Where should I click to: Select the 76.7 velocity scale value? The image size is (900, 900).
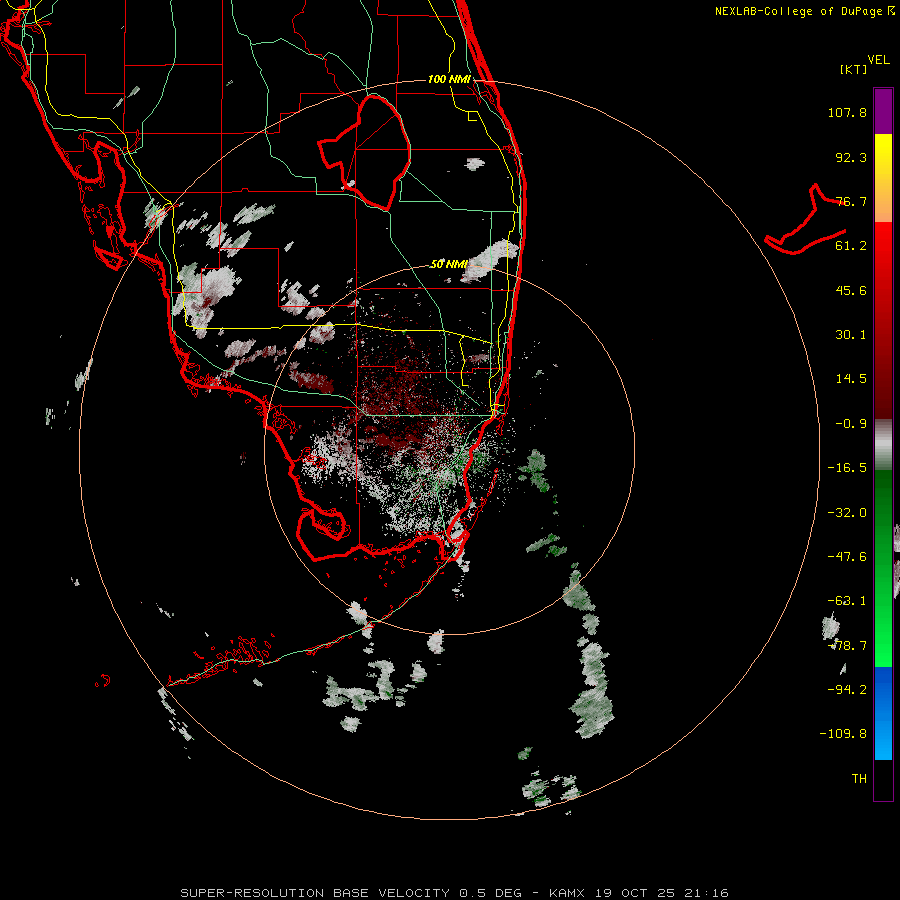click(x=851, y=201)
